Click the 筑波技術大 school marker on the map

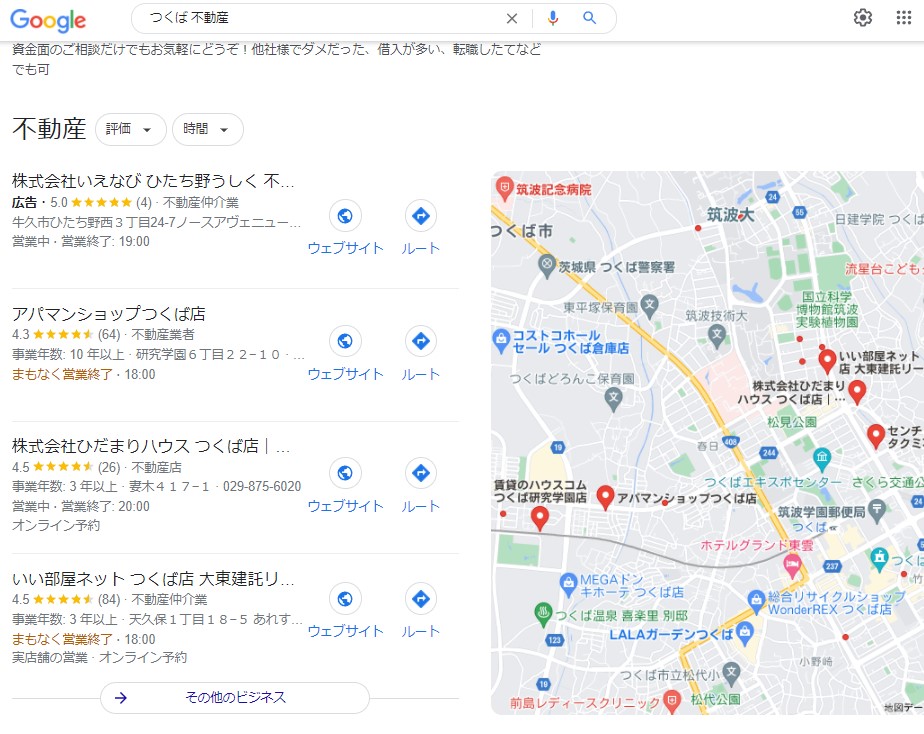(717, 336)
